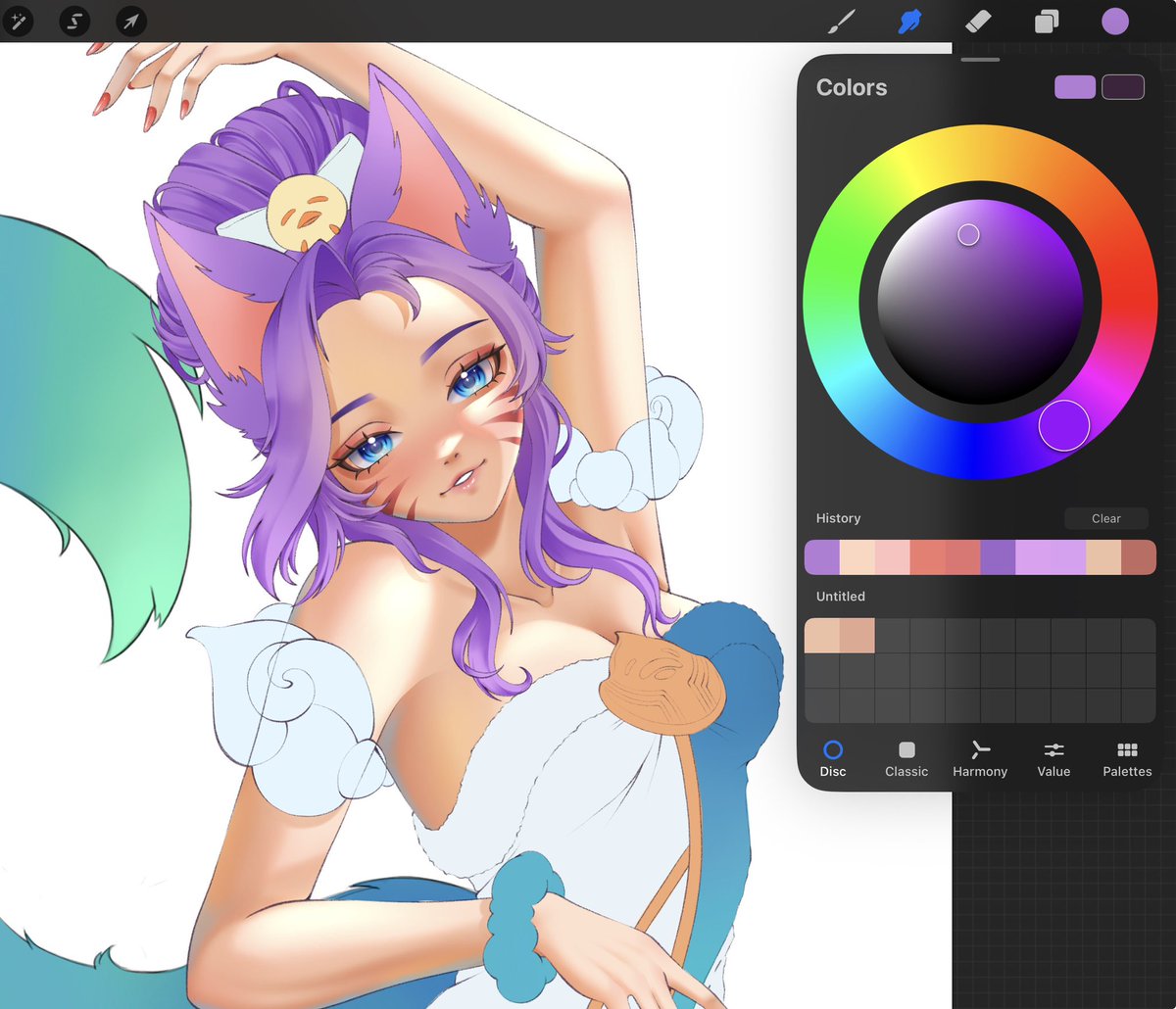The width and height of the screenshot is (1176, 1009).
Task: Open the Harmony tab
Action: [x=980, y=758]
